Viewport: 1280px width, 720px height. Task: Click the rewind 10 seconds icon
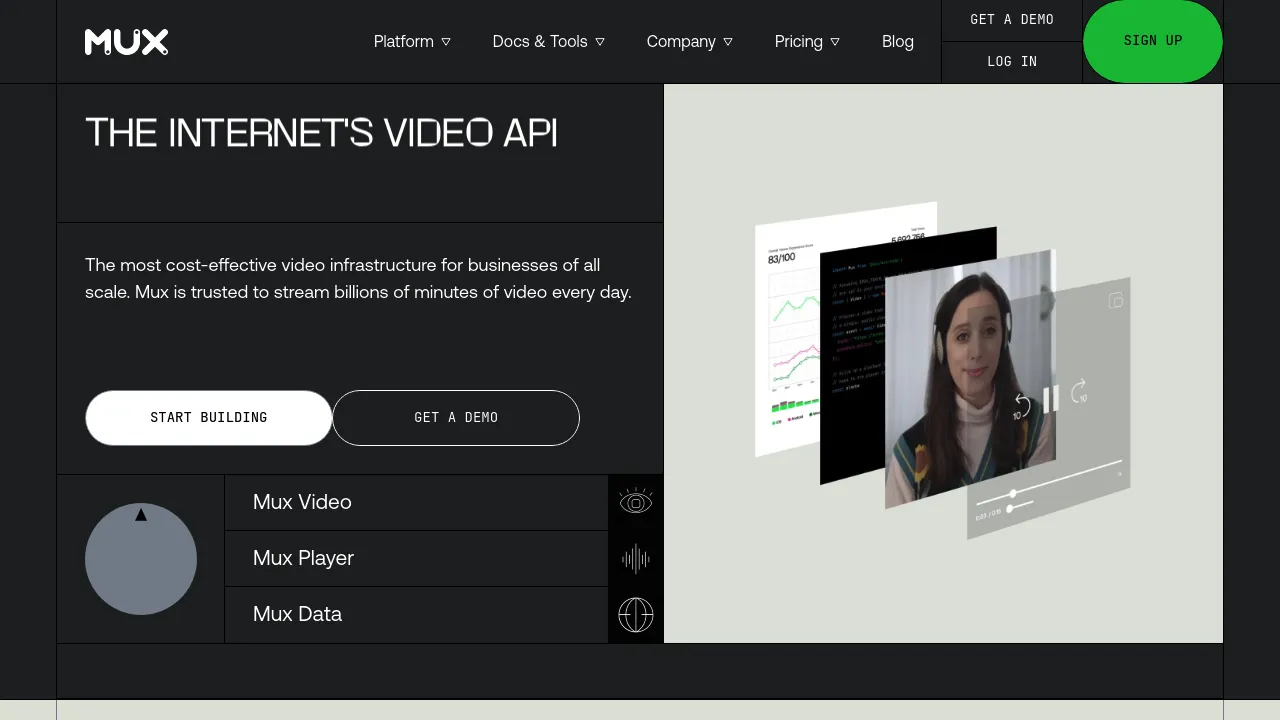(x=1021, y=405)
